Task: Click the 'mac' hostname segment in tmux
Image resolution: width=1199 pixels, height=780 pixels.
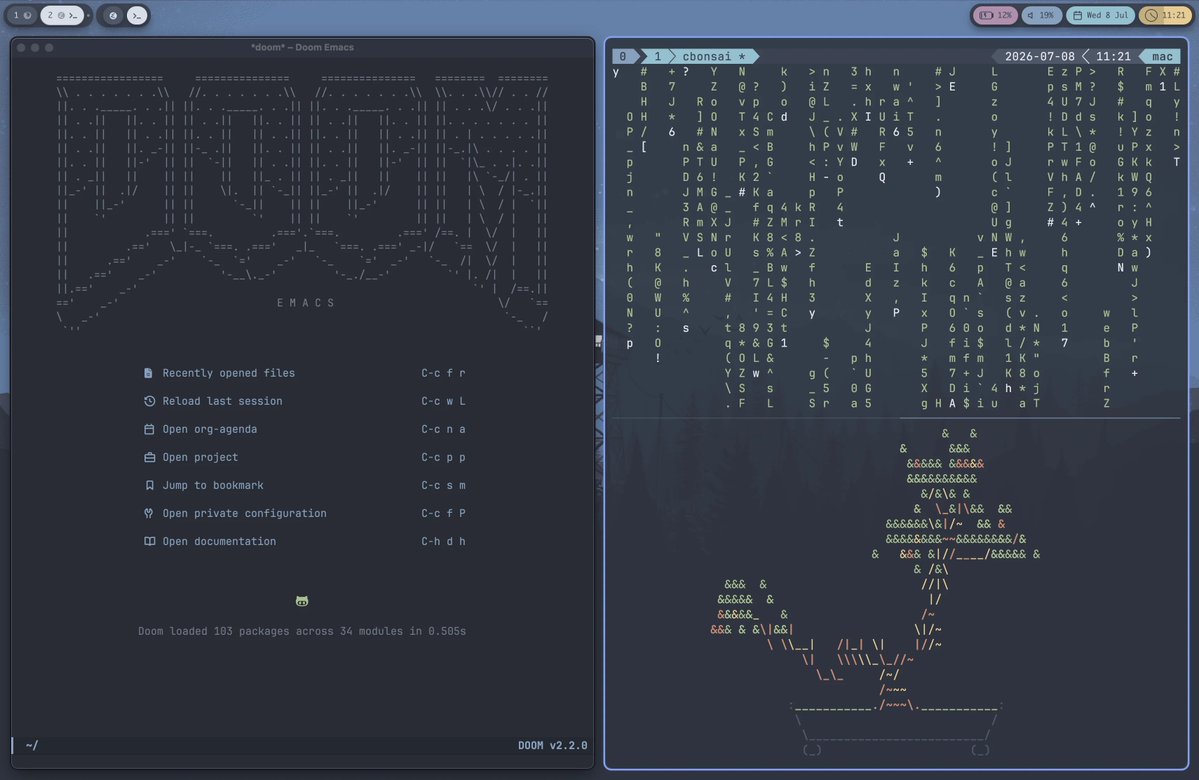Action: pyautogui.click(x=1162, y=57)
